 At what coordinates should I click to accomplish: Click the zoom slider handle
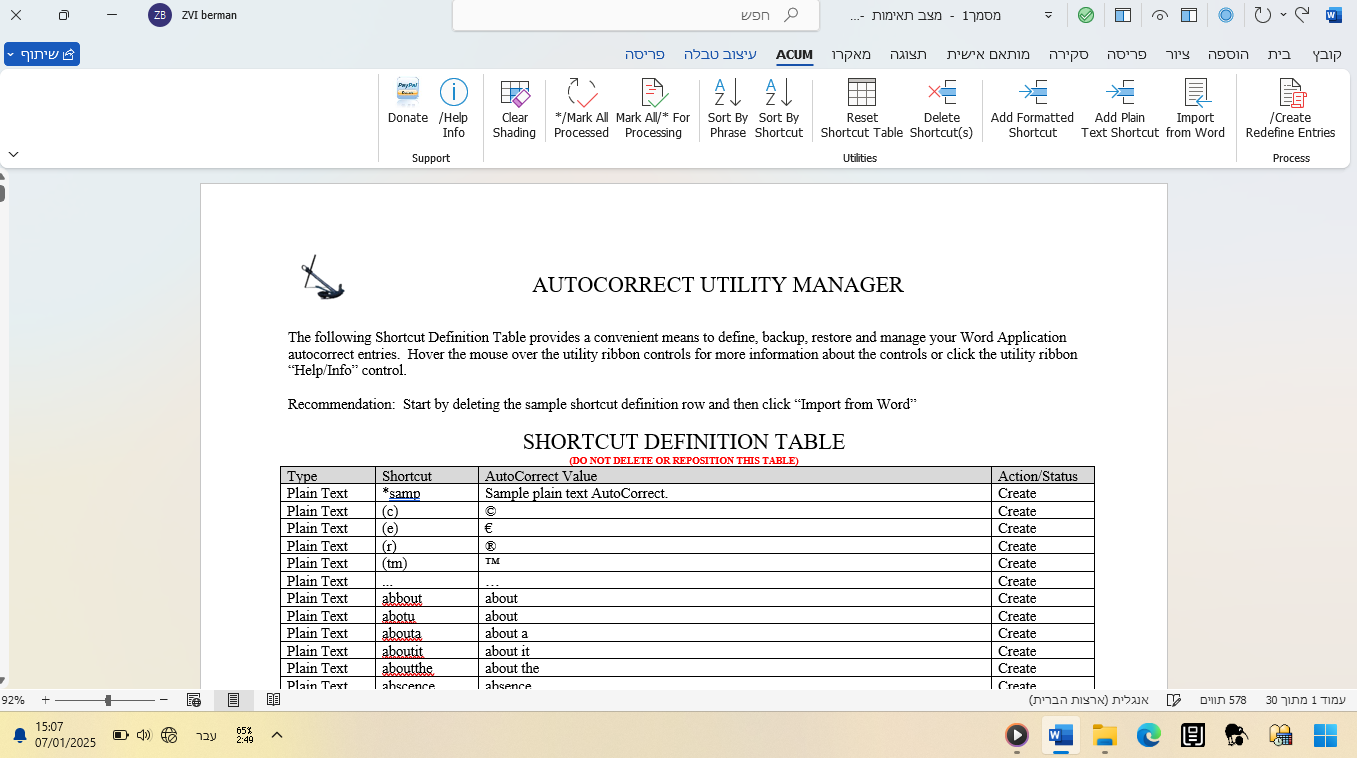pyautogui.click(x=108, y=700)
